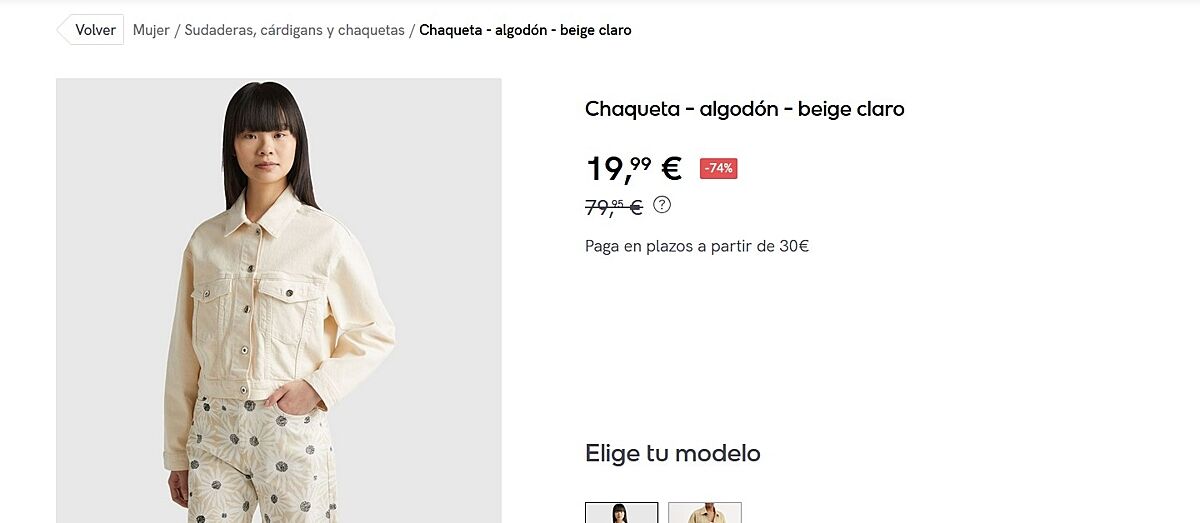The height and width of the screenshot is (523, 1200).
Task: Click the floral trousers in product photo
Action: coord(262,465)
